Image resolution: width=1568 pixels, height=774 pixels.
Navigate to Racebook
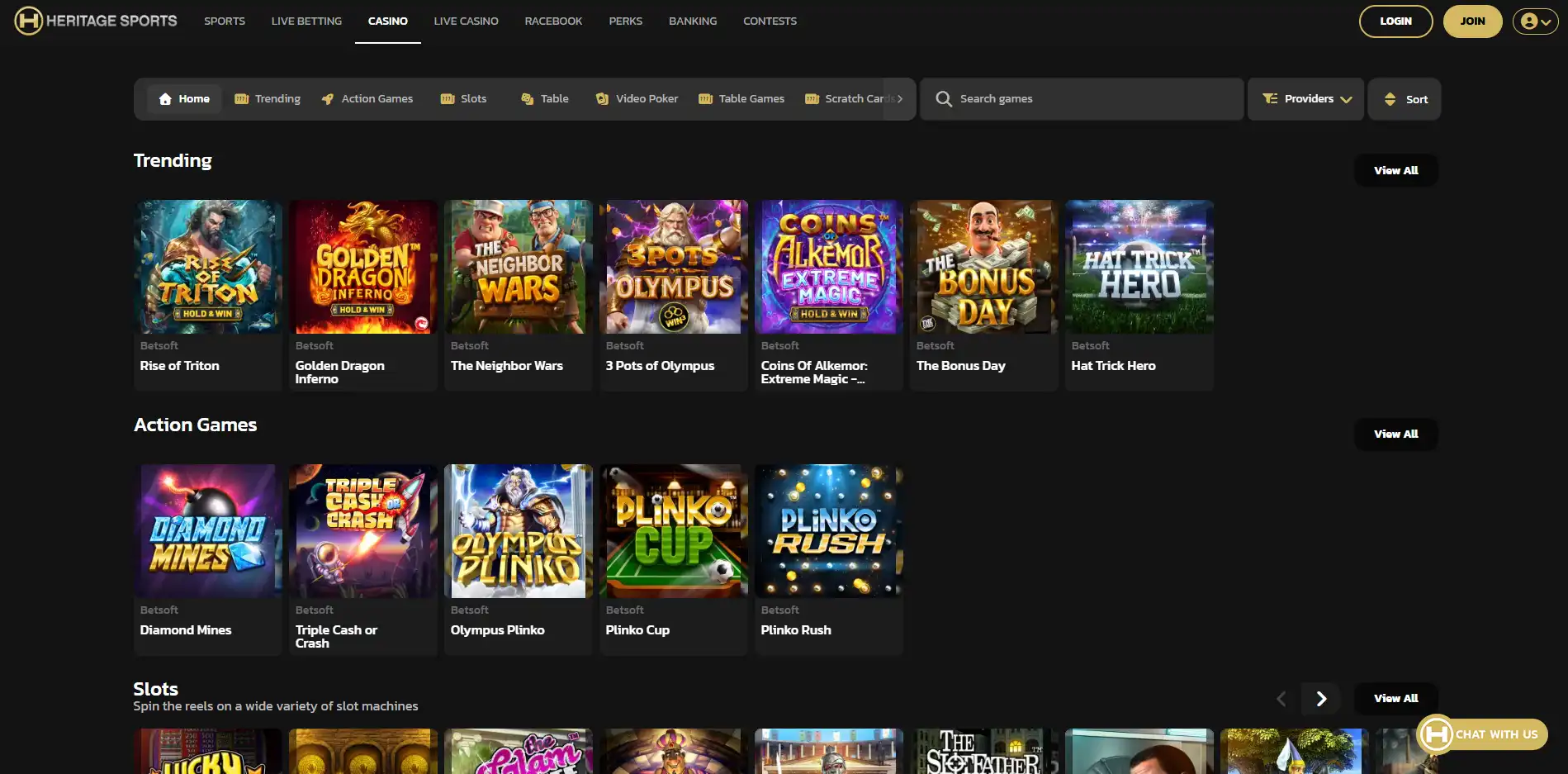click(x=554, y=21)
